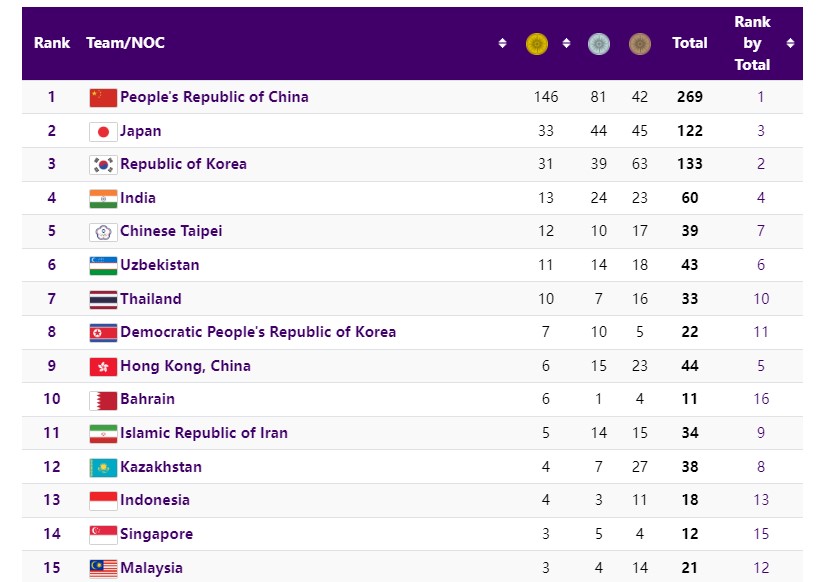Click Malaysia's total medals 21
The height and width of the screenshot is (582, 818).
[690, 568]
